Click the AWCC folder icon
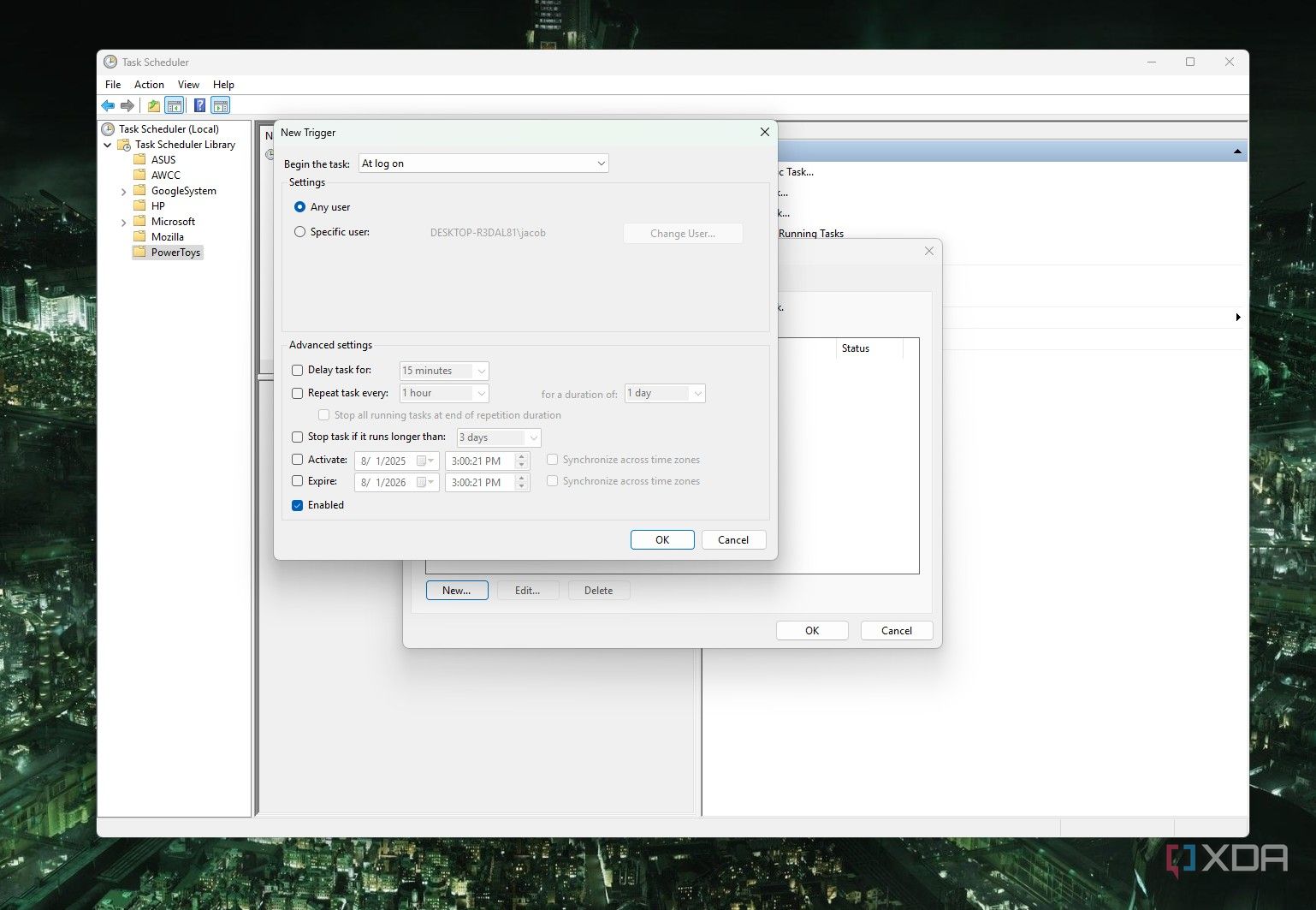Image resolution: width=1316 pixels, height=910 pixels. 139,175
